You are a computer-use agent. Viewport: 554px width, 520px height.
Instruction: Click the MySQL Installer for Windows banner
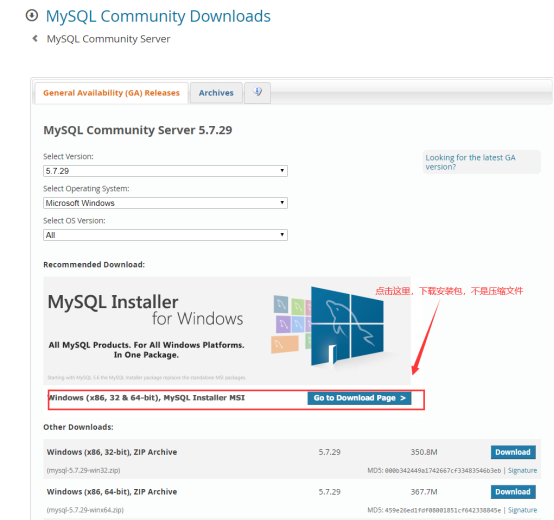pos(227,330)
